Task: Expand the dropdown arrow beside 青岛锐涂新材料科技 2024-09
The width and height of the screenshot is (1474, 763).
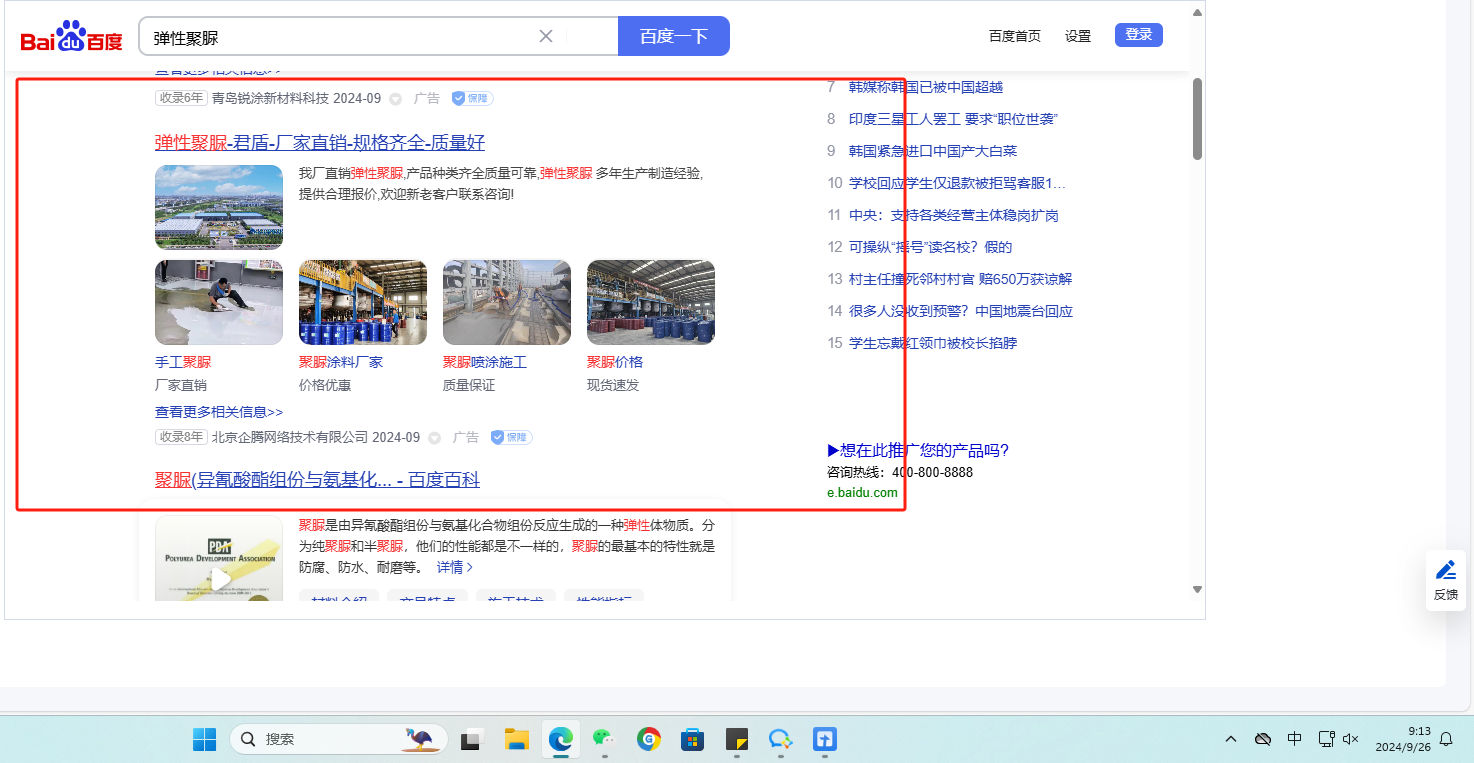Action: (395, 99)
